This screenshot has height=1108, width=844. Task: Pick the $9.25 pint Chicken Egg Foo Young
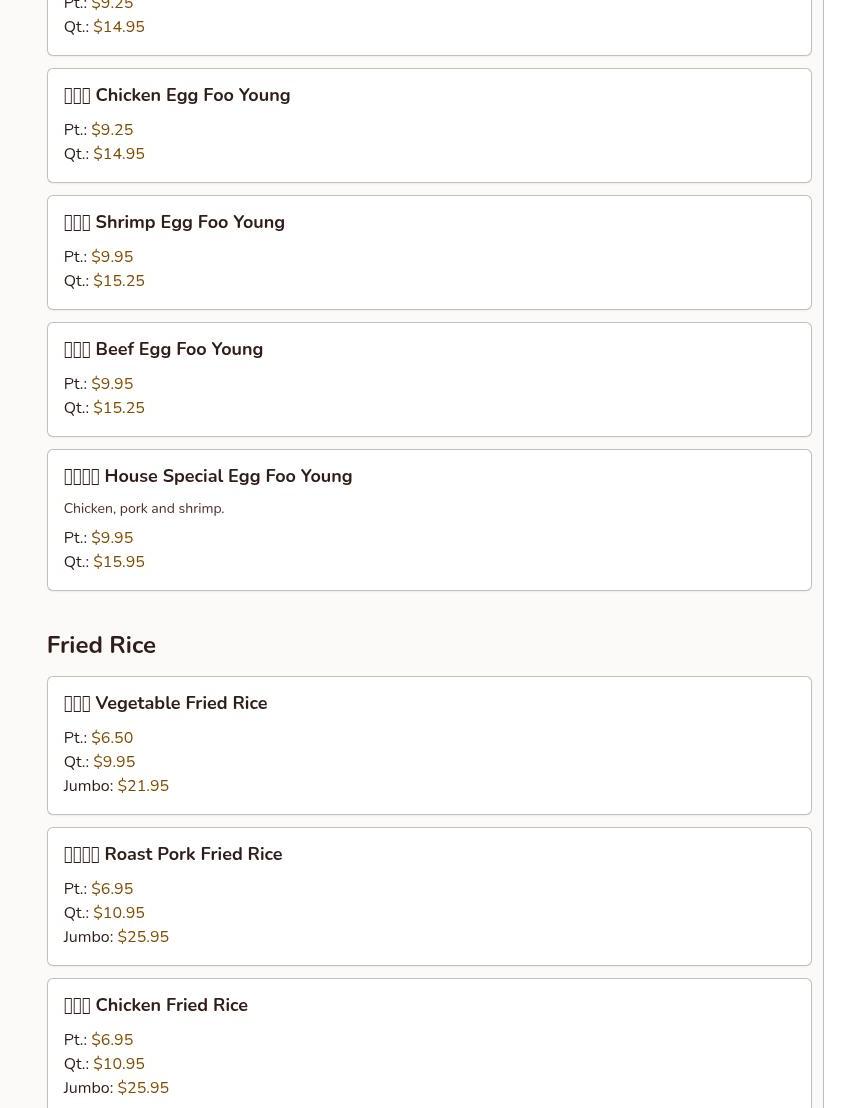112,130
